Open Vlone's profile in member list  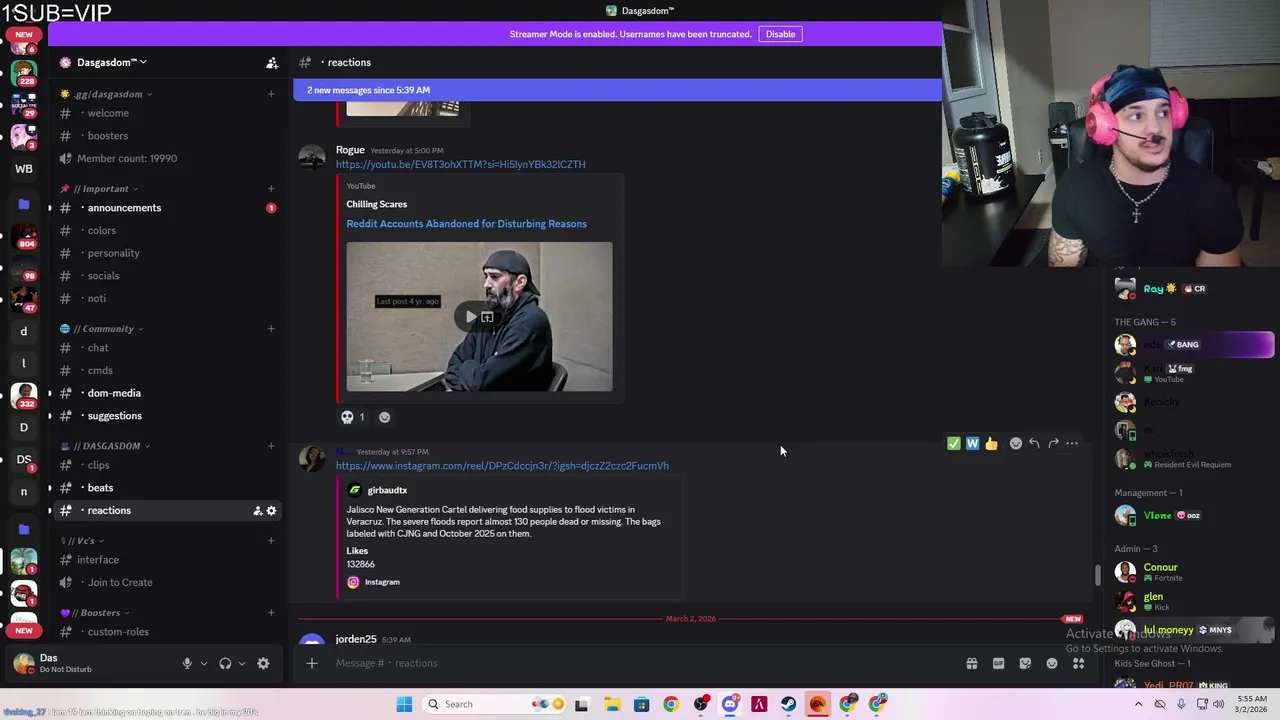1192,516
